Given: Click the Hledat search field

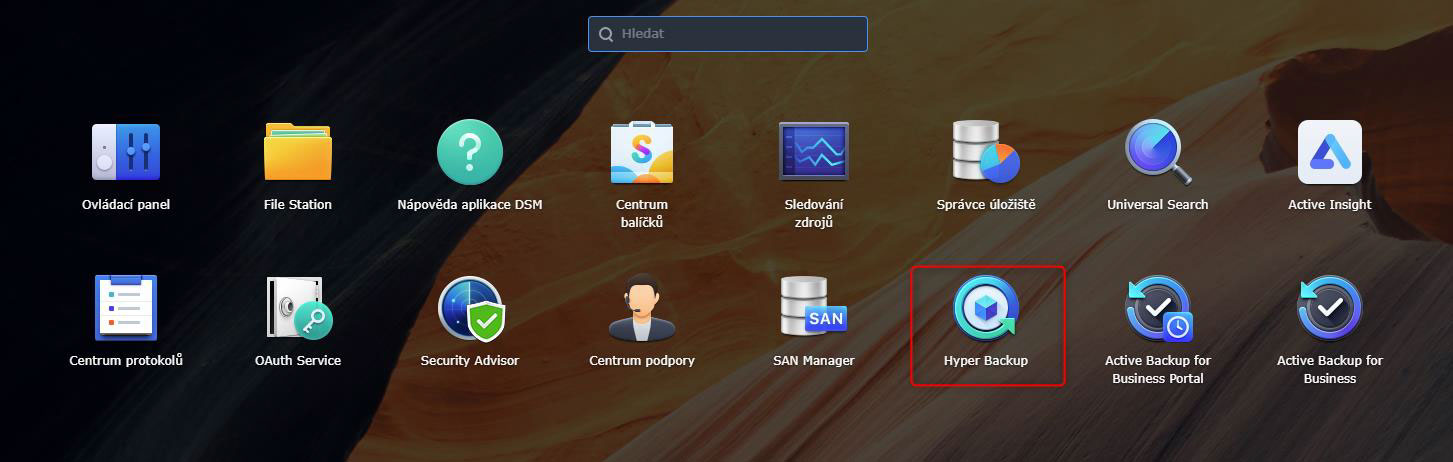Looking at the screenshot, I should [728, 34].
